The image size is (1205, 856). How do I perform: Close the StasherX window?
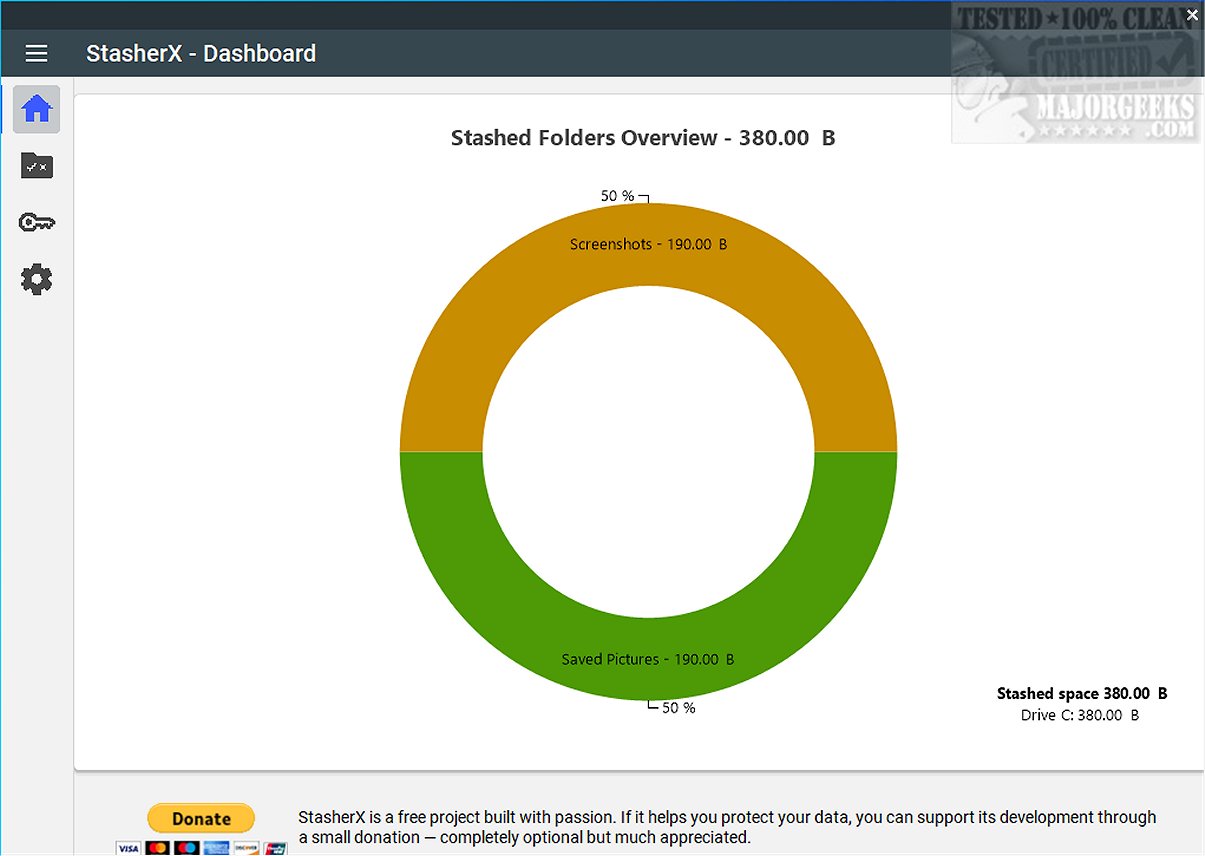[1192, 14]
